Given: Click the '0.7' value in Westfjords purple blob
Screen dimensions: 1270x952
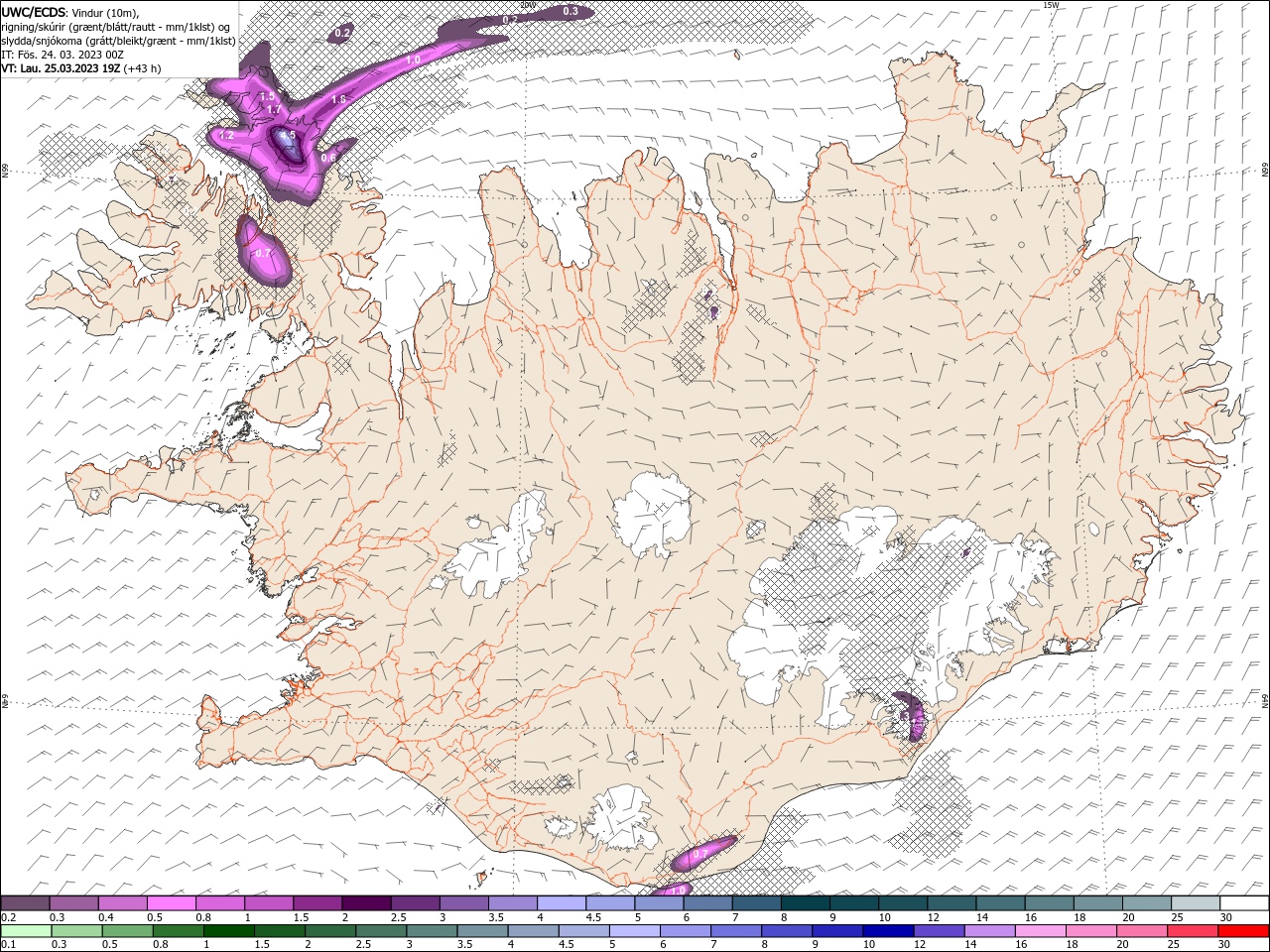Looking at the screenshot, I should click(x=263, y=254).
